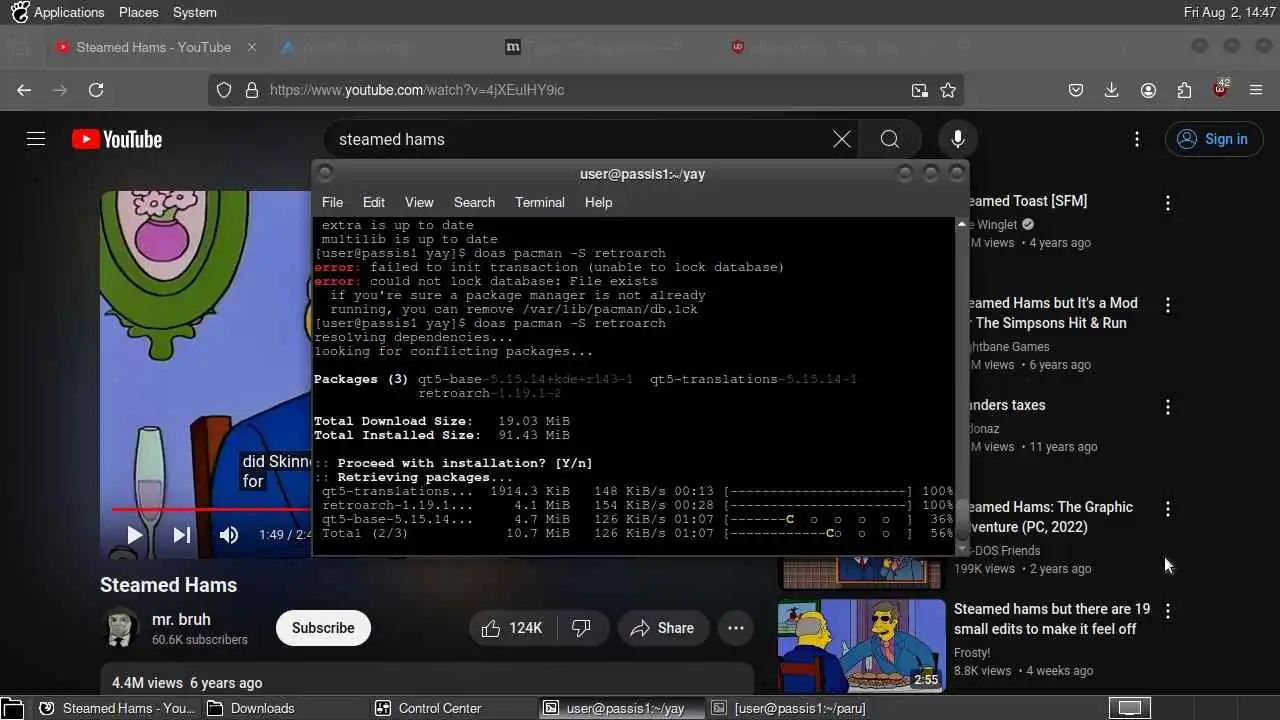Open the Pocket save icon

click(1076, 90)
